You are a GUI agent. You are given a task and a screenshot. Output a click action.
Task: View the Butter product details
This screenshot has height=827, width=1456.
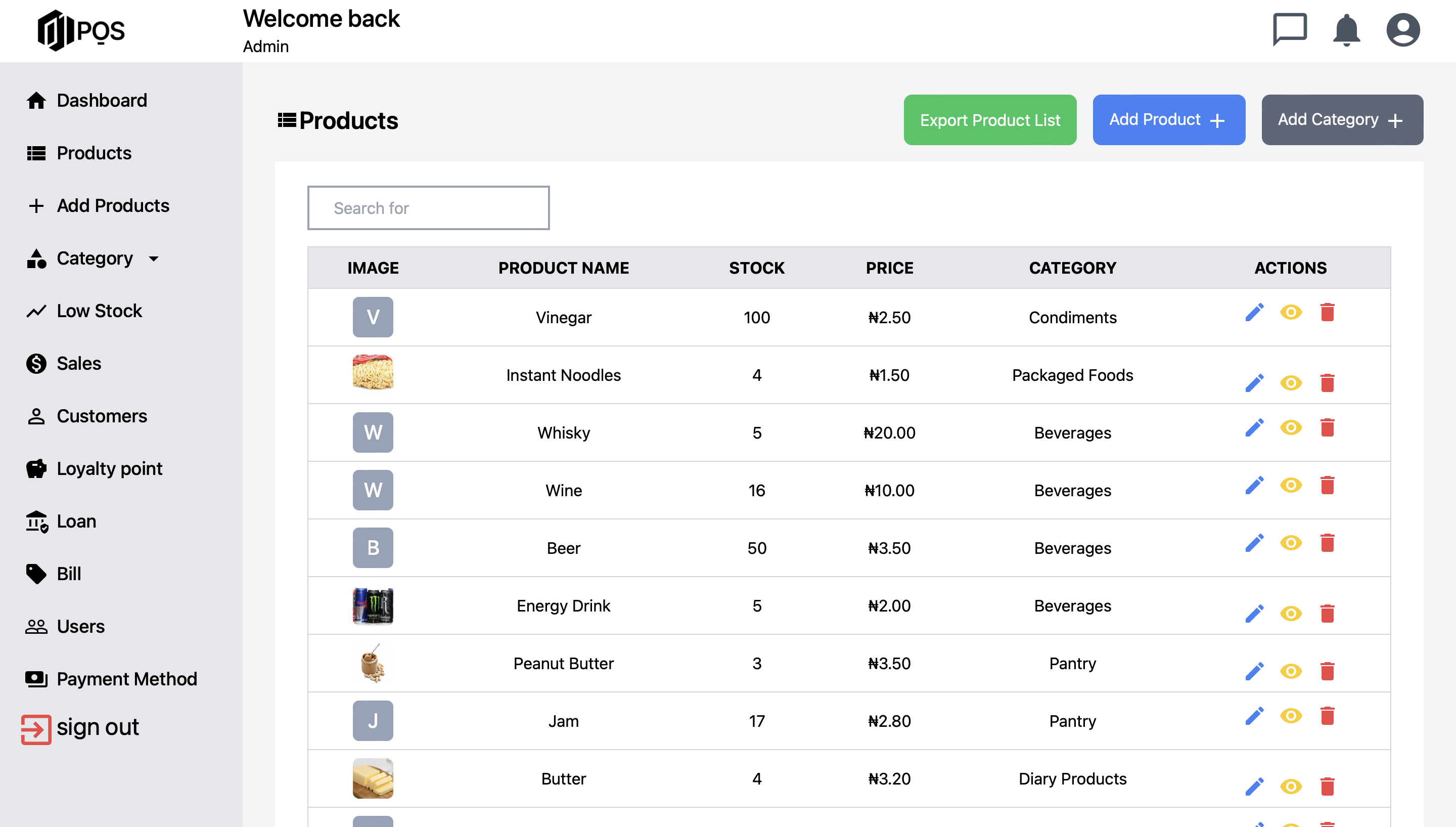click(1291, 787)
